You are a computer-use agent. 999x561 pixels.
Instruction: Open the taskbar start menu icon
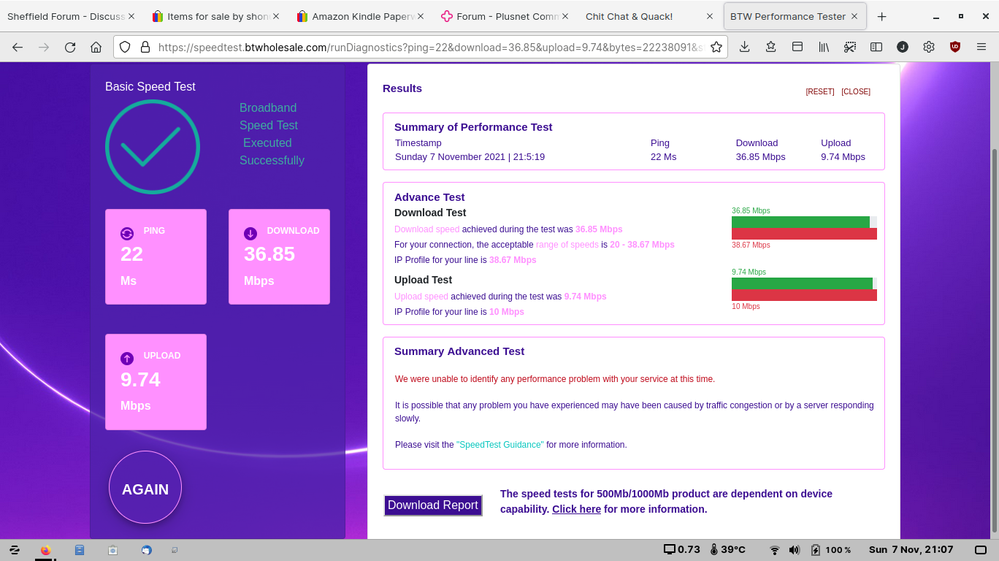tap(14, 550)
